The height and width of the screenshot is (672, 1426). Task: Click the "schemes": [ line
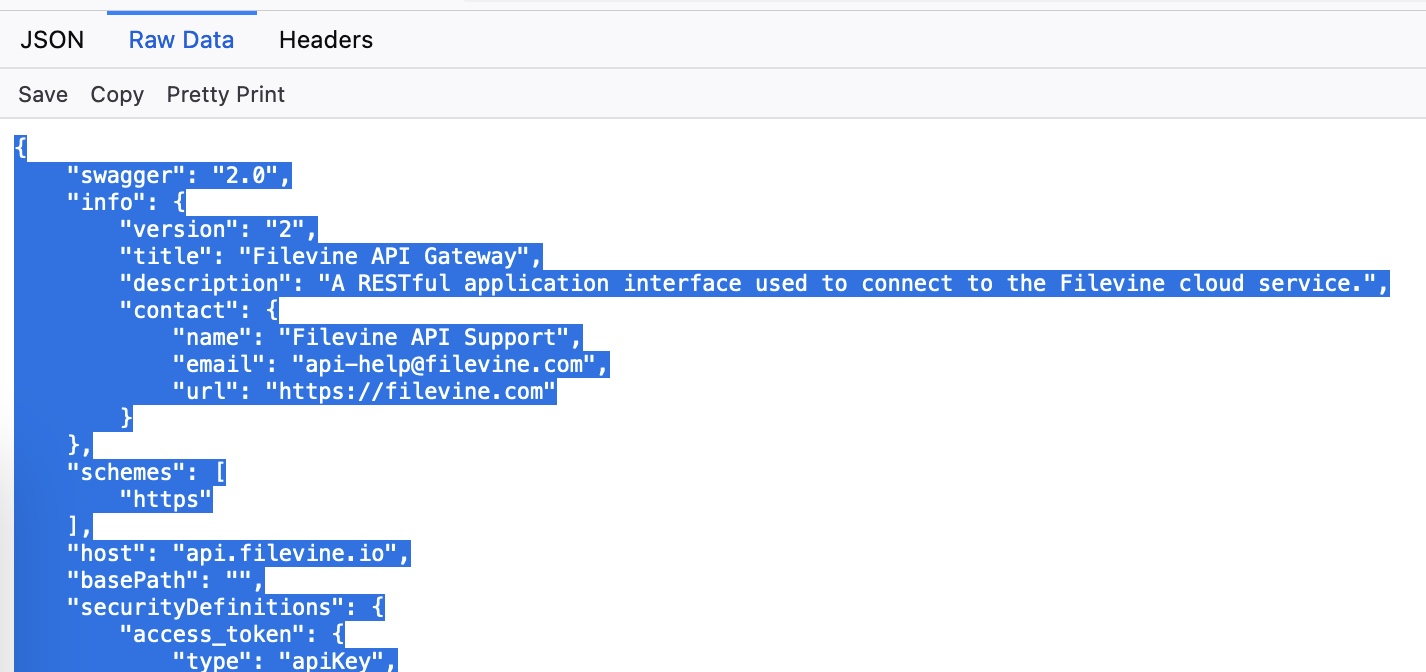click(x=146, y=473)
